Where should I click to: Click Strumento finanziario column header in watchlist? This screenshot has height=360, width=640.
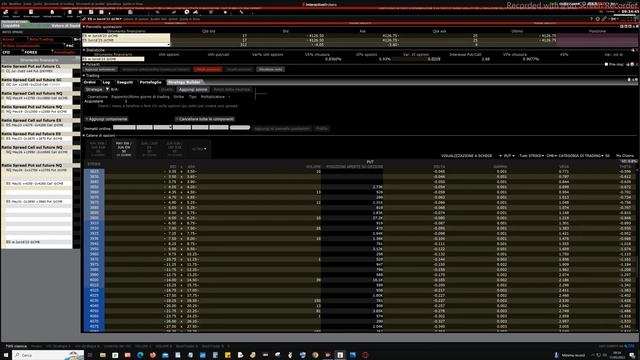pyautogui.click(x=39, y=60)
